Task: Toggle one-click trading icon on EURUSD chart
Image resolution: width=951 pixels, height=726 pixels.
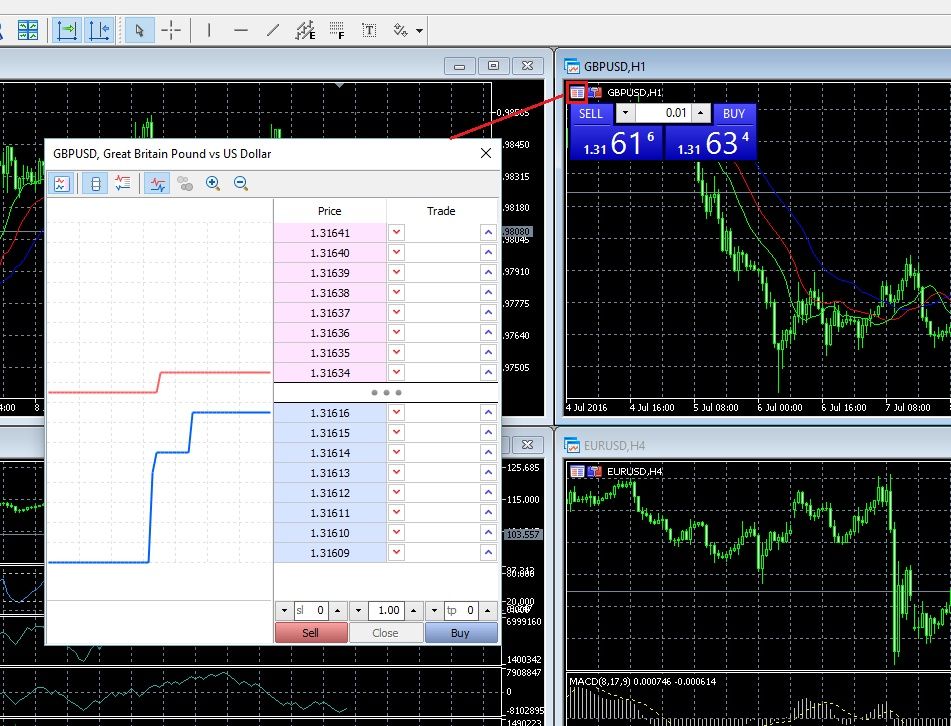Action: click(595, 471)
